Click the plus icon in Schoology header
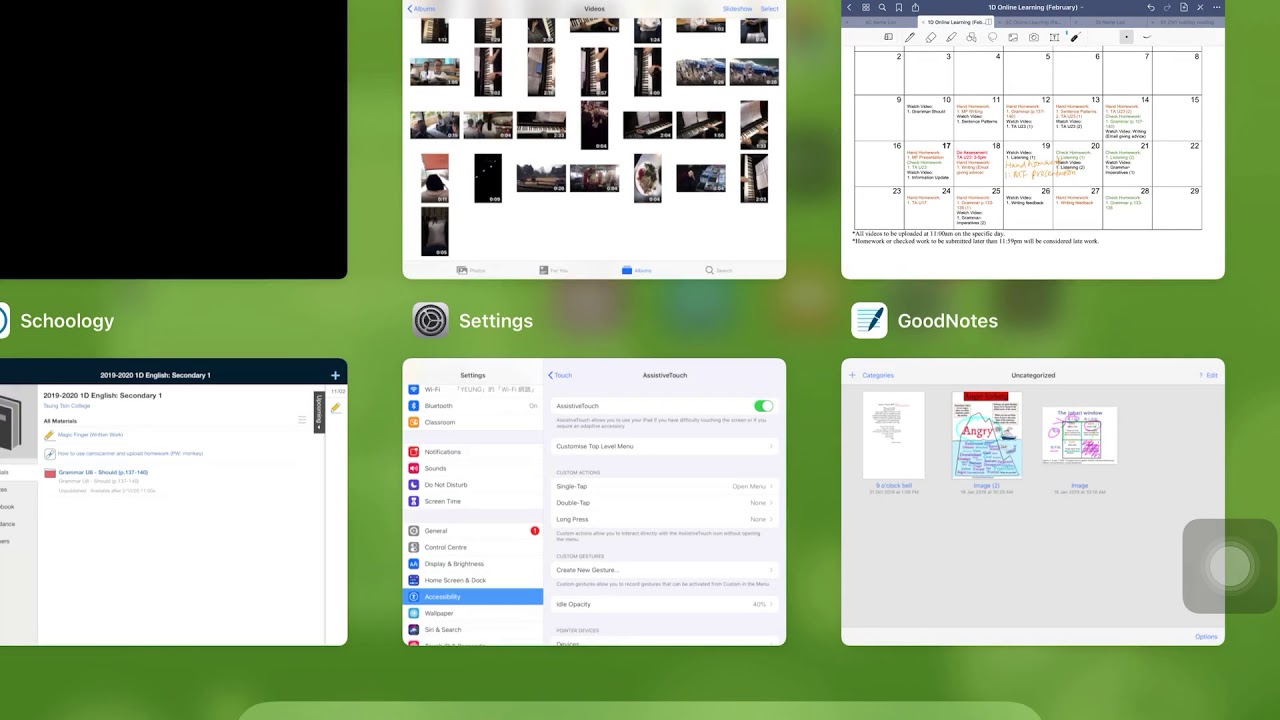Viewport: 1280px width, 720px height. (x=335, y=375)
